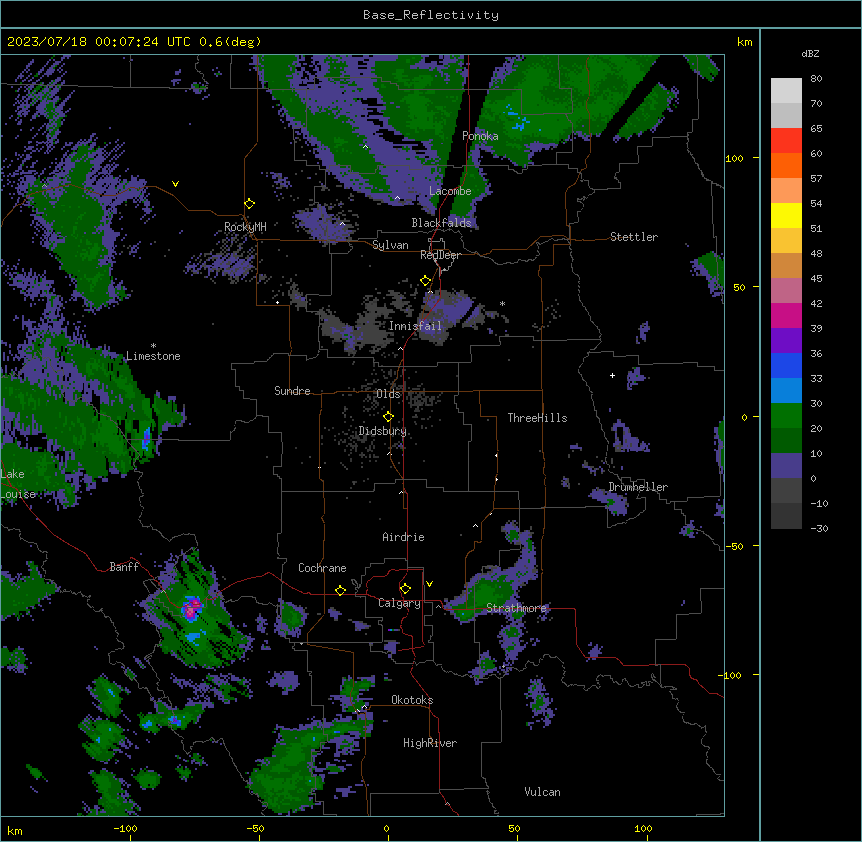The width and height of the screenshot is (862, 842).
Task: Click the Innisfail label
Action: coord(415,326)
